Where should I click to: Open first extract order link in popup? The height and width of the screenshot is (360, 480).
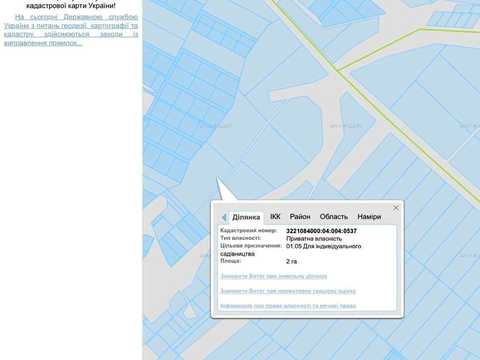pyautogui.click(x=274, y=276)
